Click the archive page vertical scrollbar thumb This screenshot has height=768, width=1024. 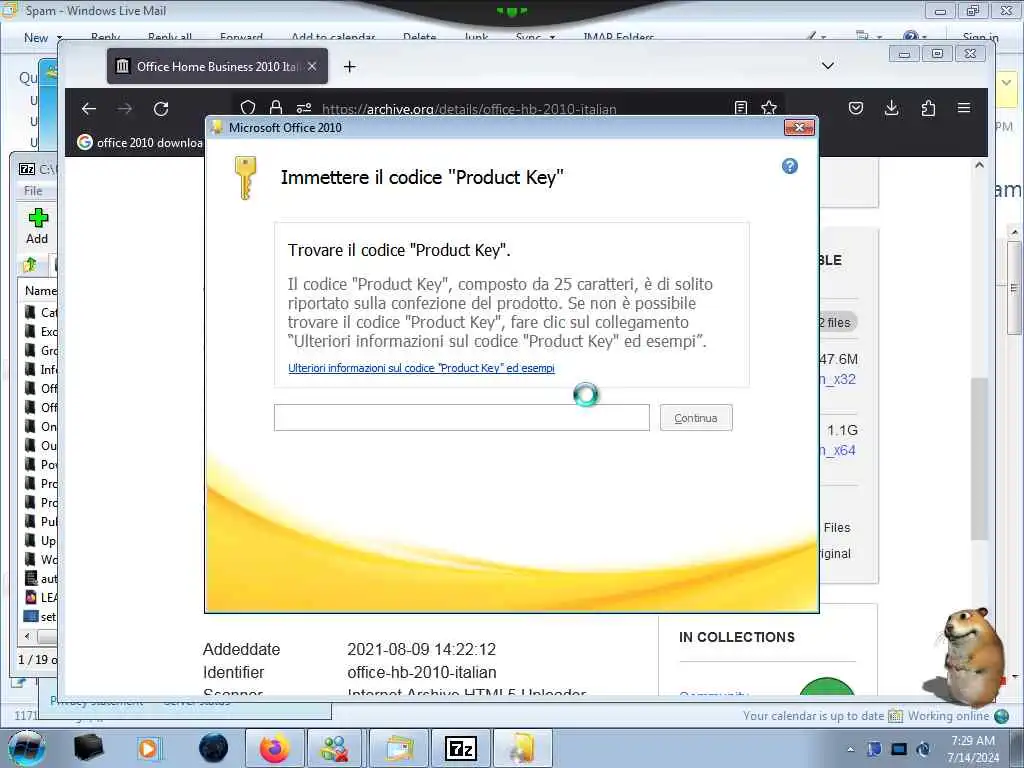(978, 458)
